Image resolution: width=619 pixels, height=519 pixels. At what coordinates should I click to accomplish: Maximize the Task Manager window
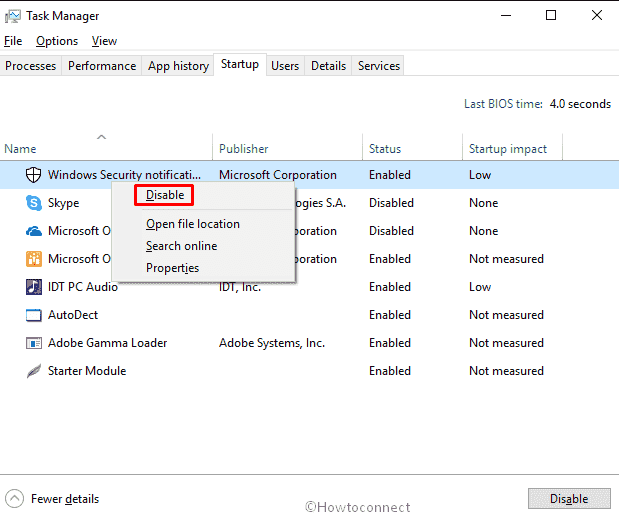pyautogui.click(x=551, y=15)
